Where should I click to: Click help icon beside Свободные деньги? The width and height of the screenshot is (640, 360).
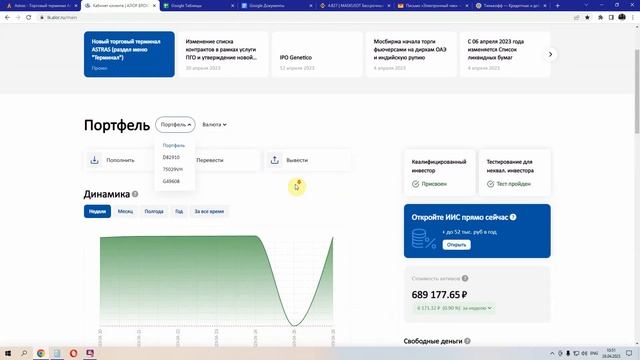click(x=467, y=341)
